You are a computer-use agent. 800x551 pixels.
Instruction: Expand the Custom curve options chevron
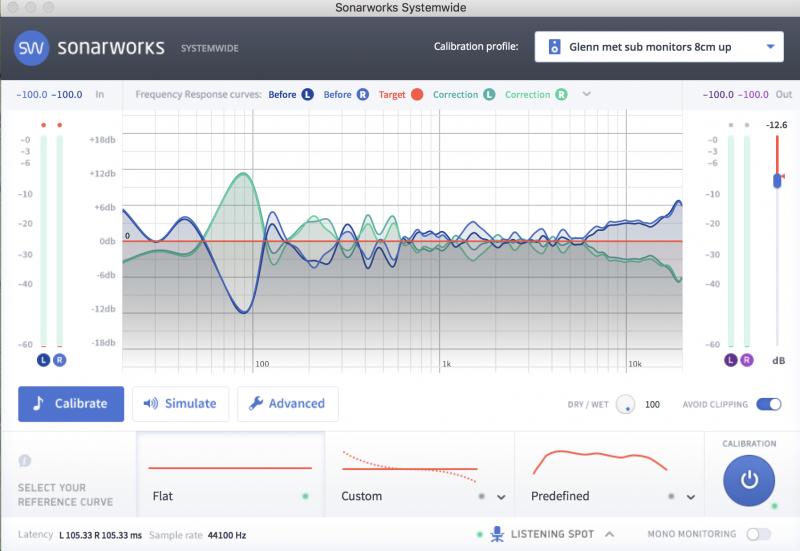(502, 497)
